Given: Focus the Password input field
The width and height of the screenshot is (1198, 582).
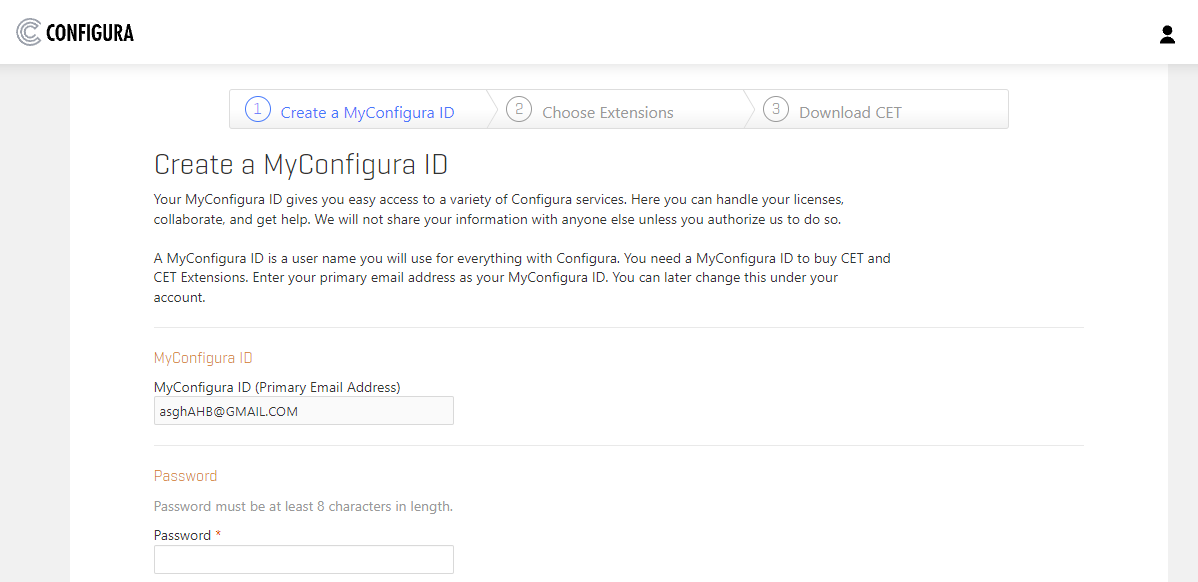Looking at the screenshot, I should click(303, 559).
